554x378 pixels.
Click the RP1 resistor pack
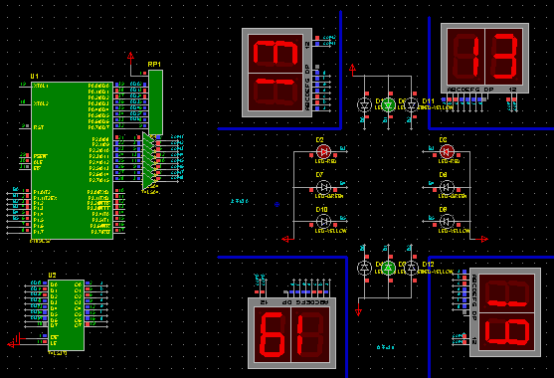click(x=155, y=102)
